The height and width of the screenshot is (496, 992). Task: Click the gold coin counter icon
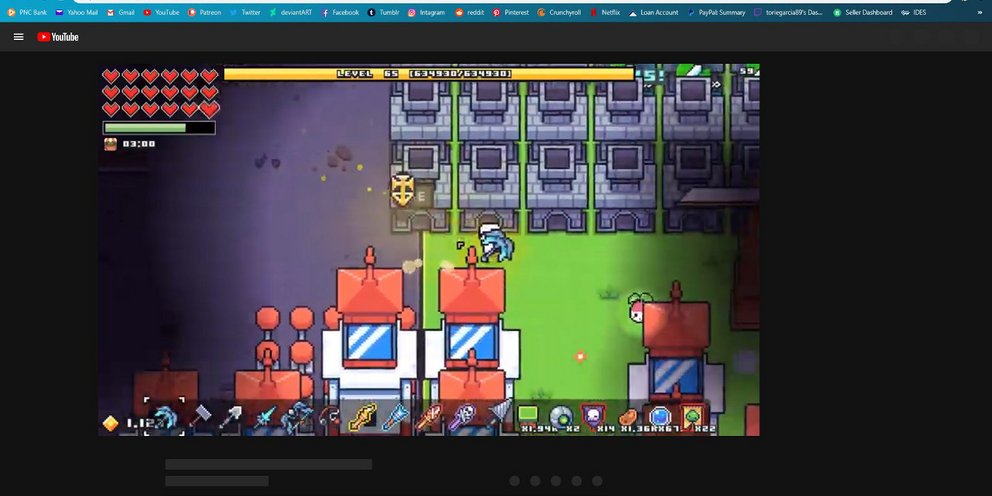click(x=111, y=423)
